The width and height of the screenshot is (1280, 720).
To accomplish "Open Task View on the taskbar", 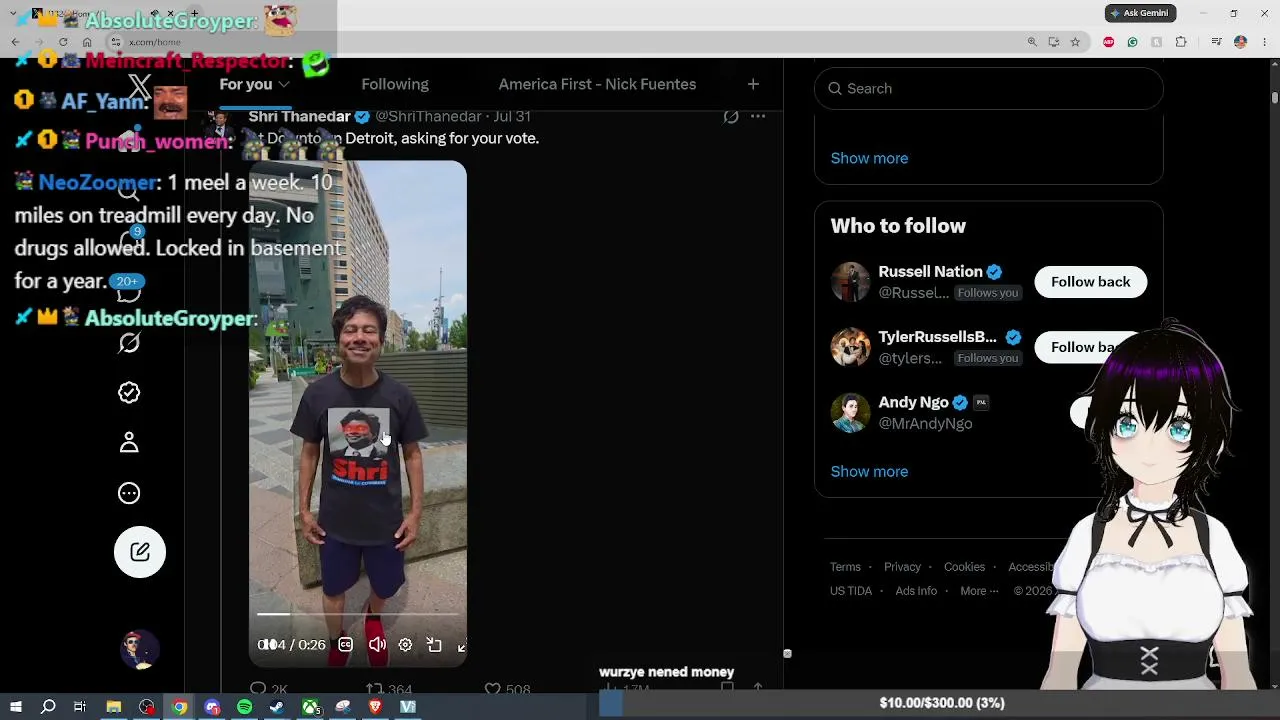I will pos(80,707).
